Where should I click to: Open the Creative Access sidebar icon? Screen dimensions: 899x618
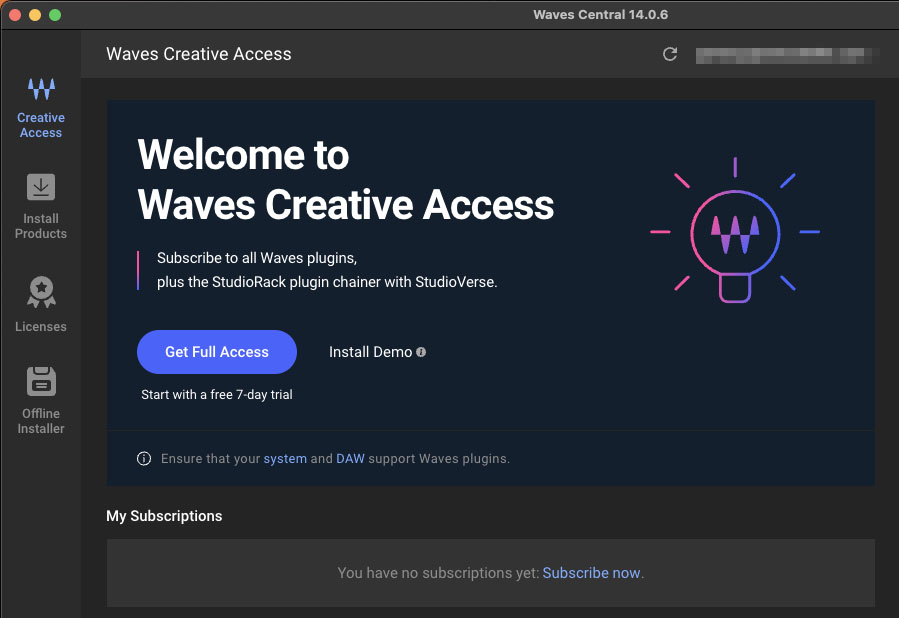[x=41, y=89]
